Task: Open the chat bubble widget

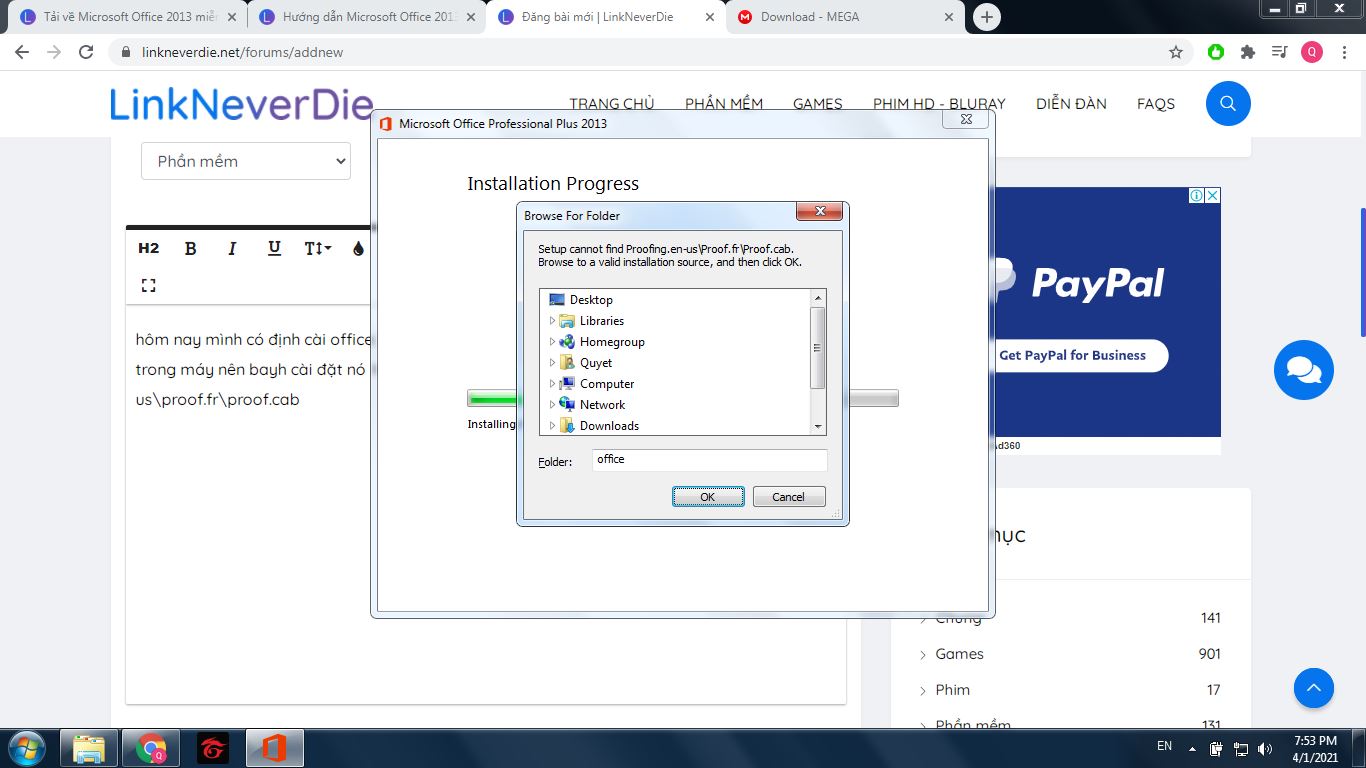Action: tap(1303, 370)
